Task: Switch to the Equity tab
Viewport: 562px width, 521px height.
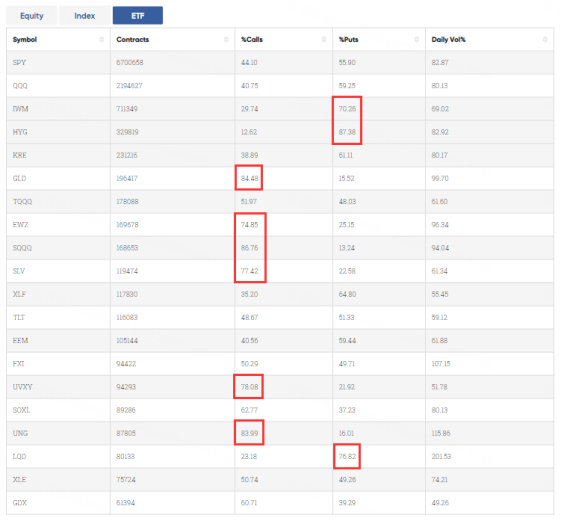Action: [32, 16]
